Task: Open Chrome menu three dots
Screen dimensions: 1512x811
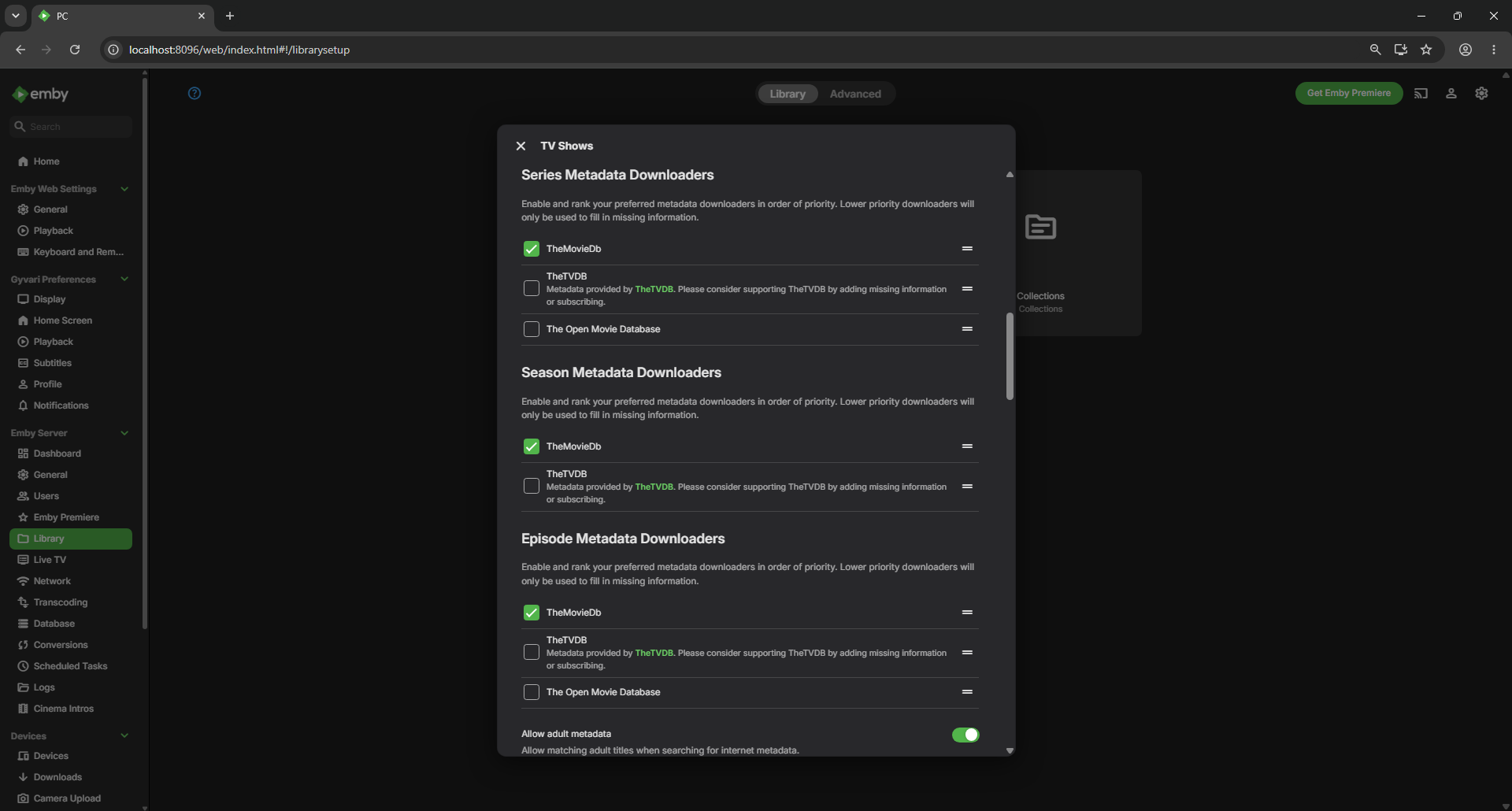Action: pos(1494,50)
